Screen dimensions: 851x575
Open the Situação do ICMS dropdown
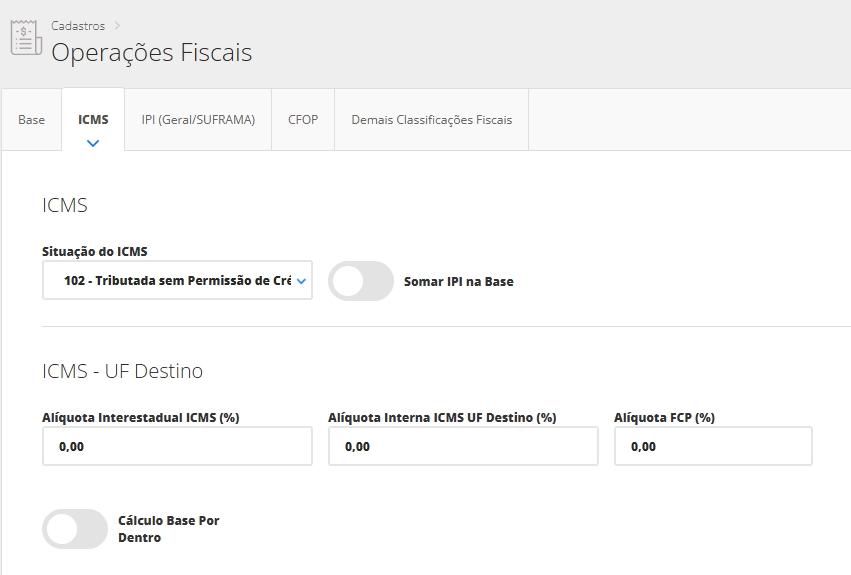point(177,281)
